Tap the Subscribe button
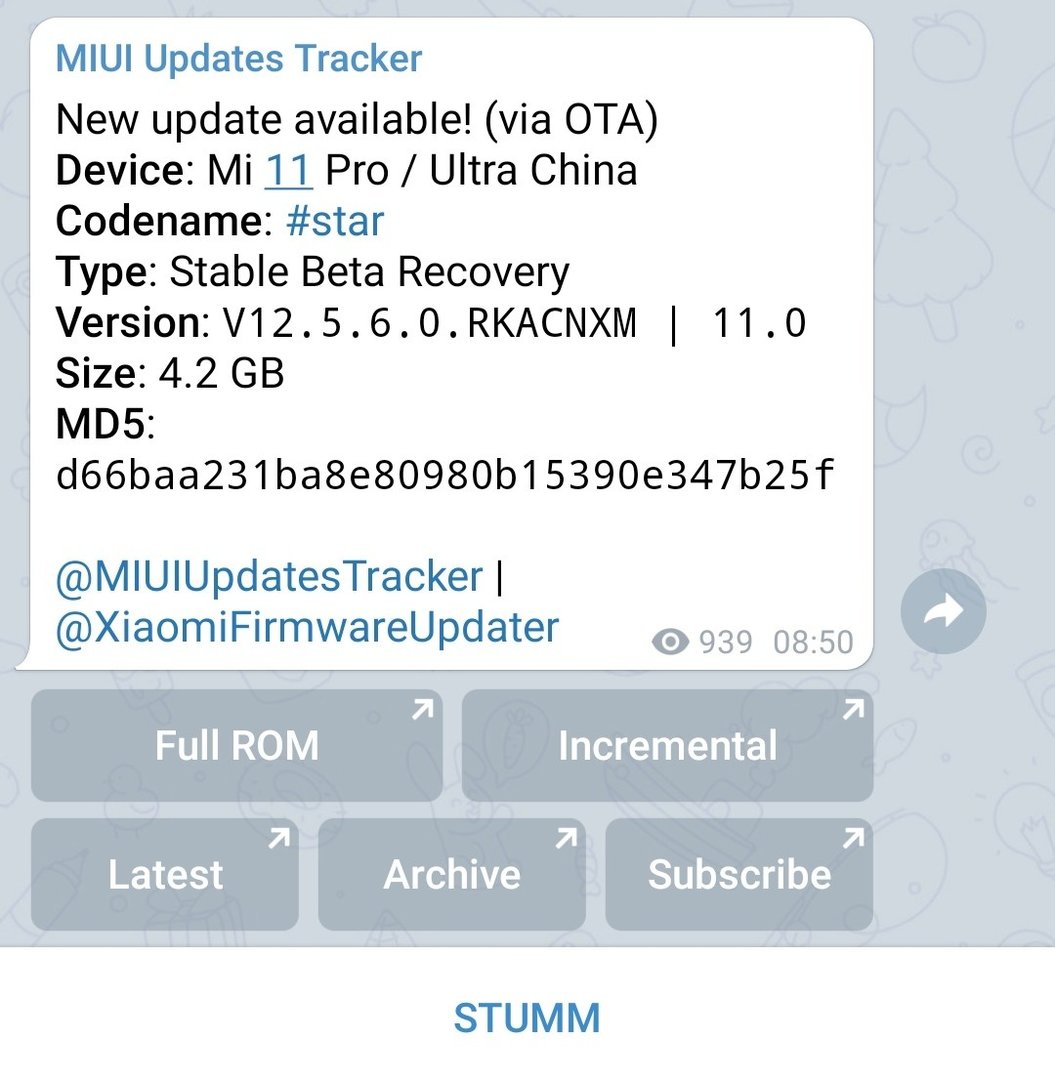Viewport: 1055px width, 1080px height. coord(739,874)
